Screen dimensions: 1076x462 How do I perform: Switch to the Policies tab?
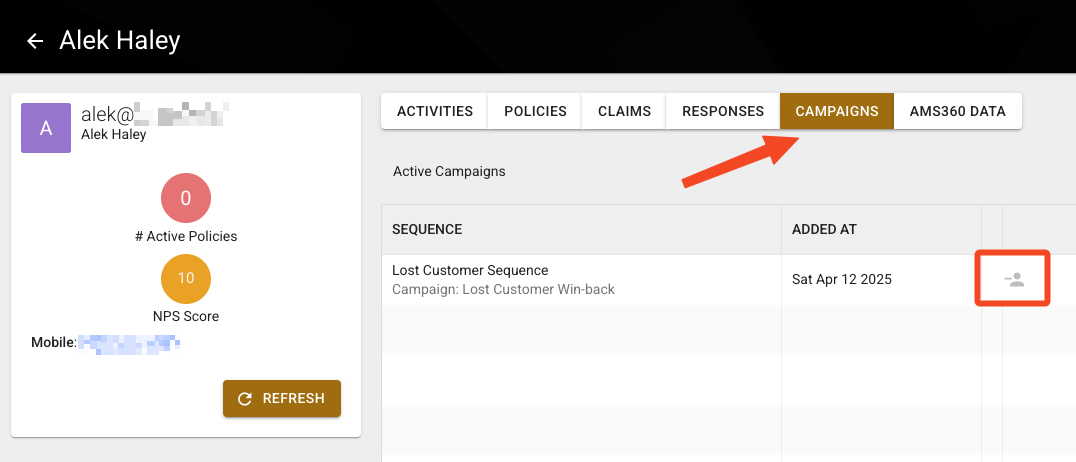pyautogui.click(x=535, y=111)
